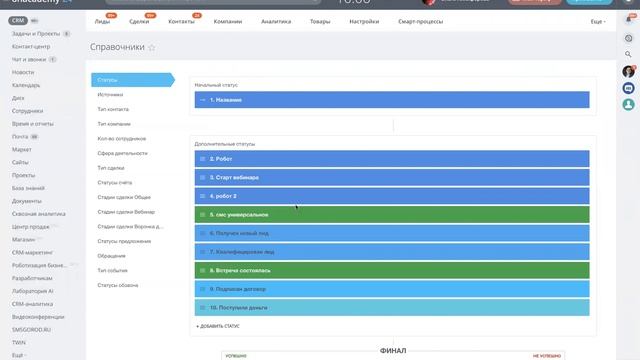Select Тип контакта in directory list

113,109
